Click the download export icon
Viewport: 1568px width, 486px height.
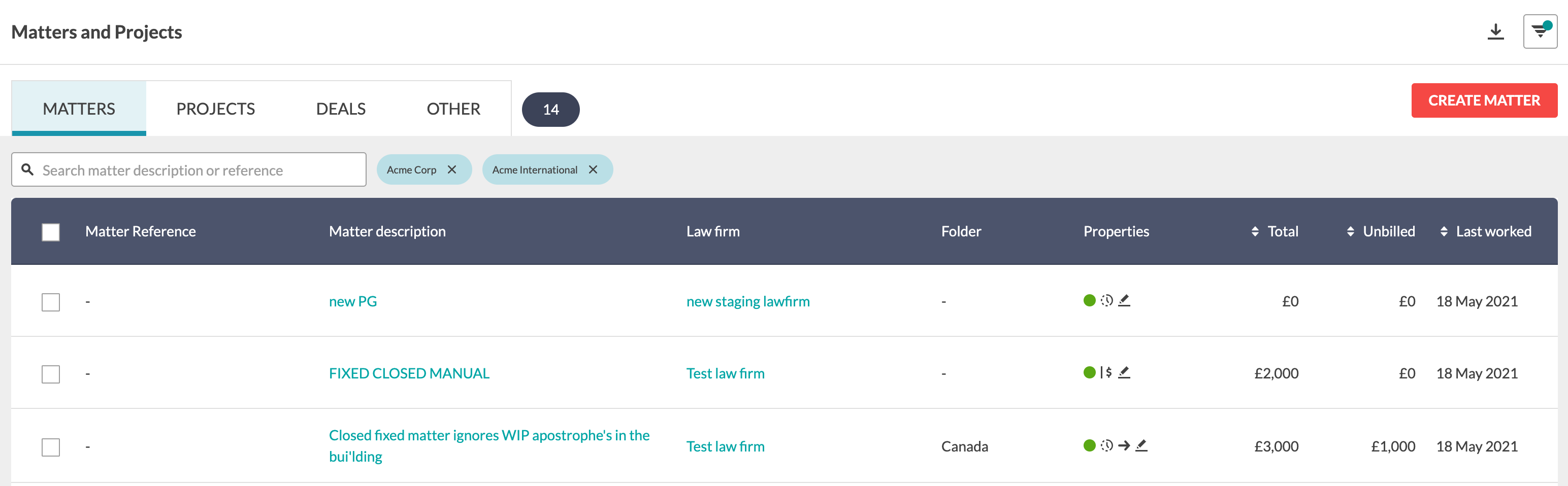click(x=1495, y=31)
